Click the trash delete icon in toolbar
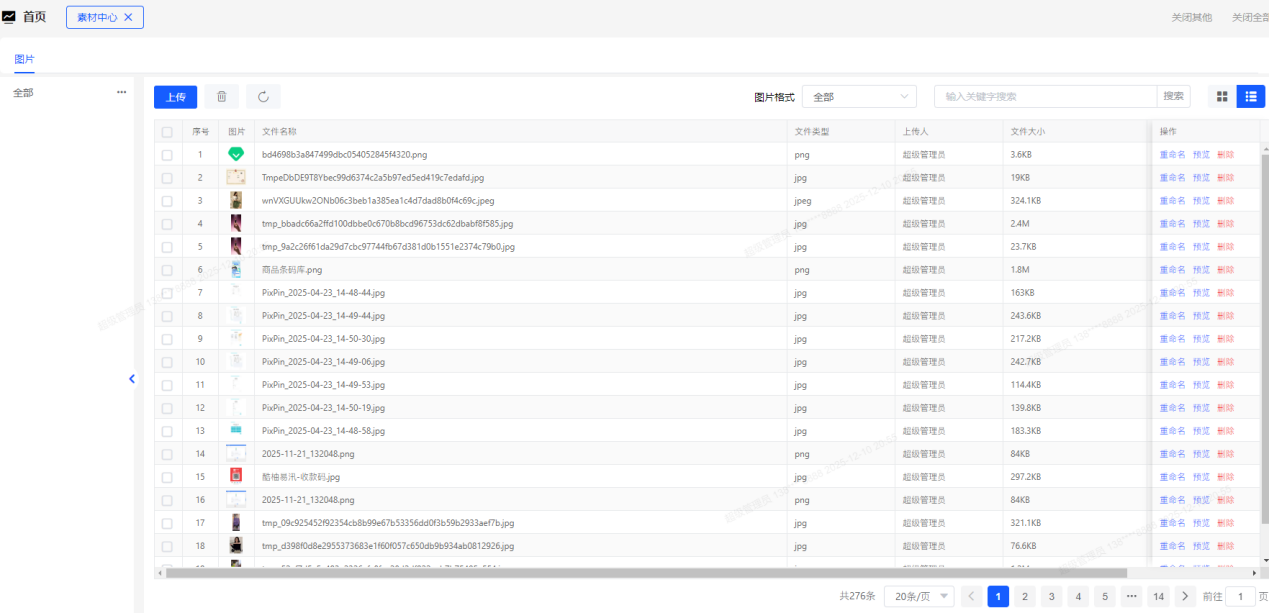The height and width of the screenshot is (613, 1269). (x=221, y=97)
